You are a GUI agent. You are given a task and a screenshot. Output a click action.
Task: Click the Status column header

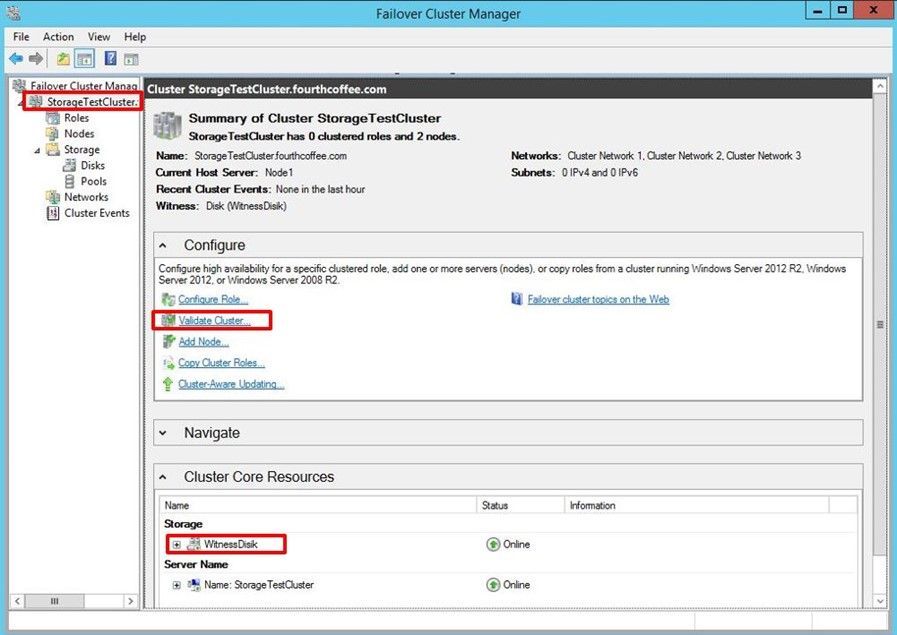[521, 505]
